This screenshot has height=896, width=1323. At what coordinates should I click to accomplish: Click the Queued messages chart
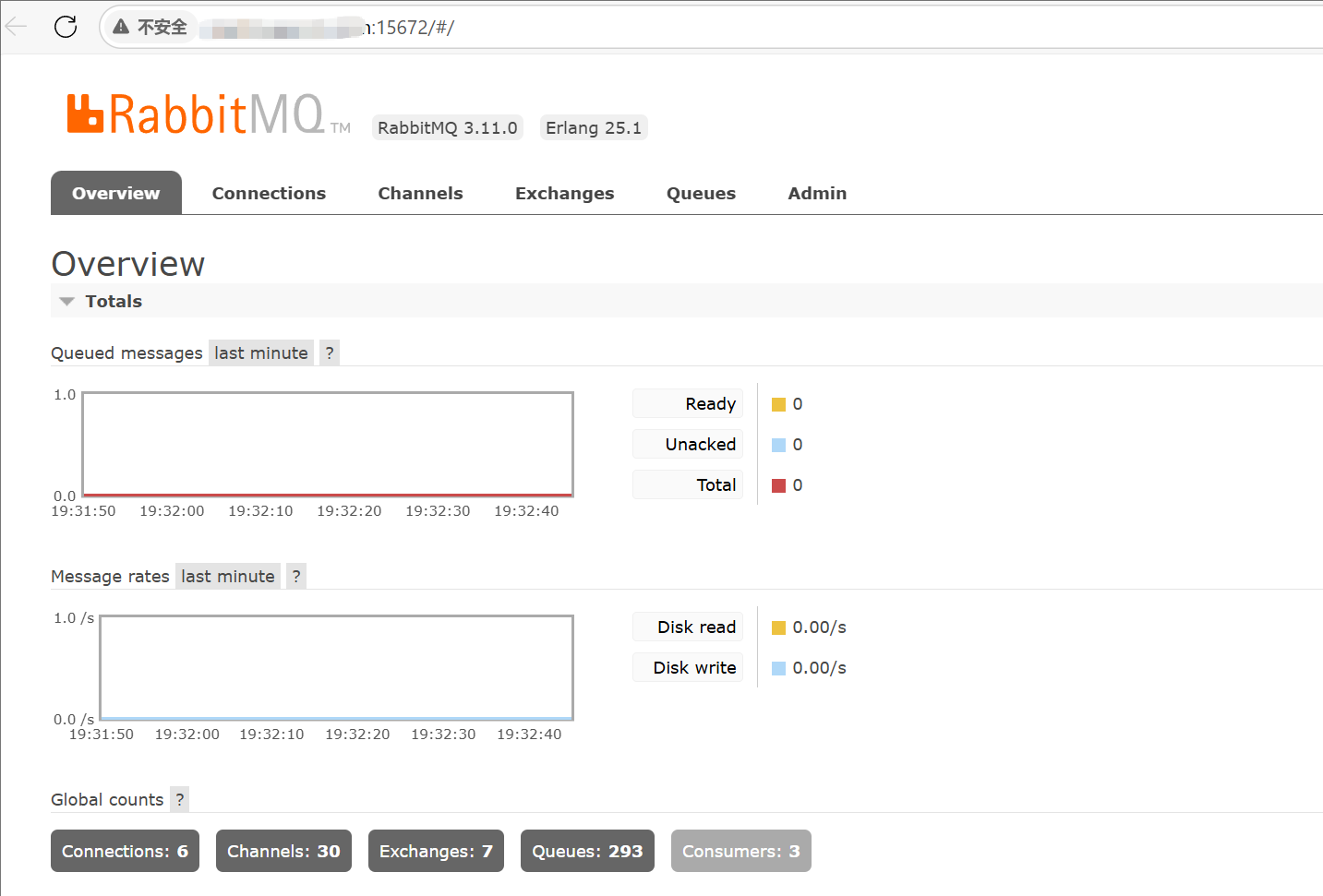328,444
